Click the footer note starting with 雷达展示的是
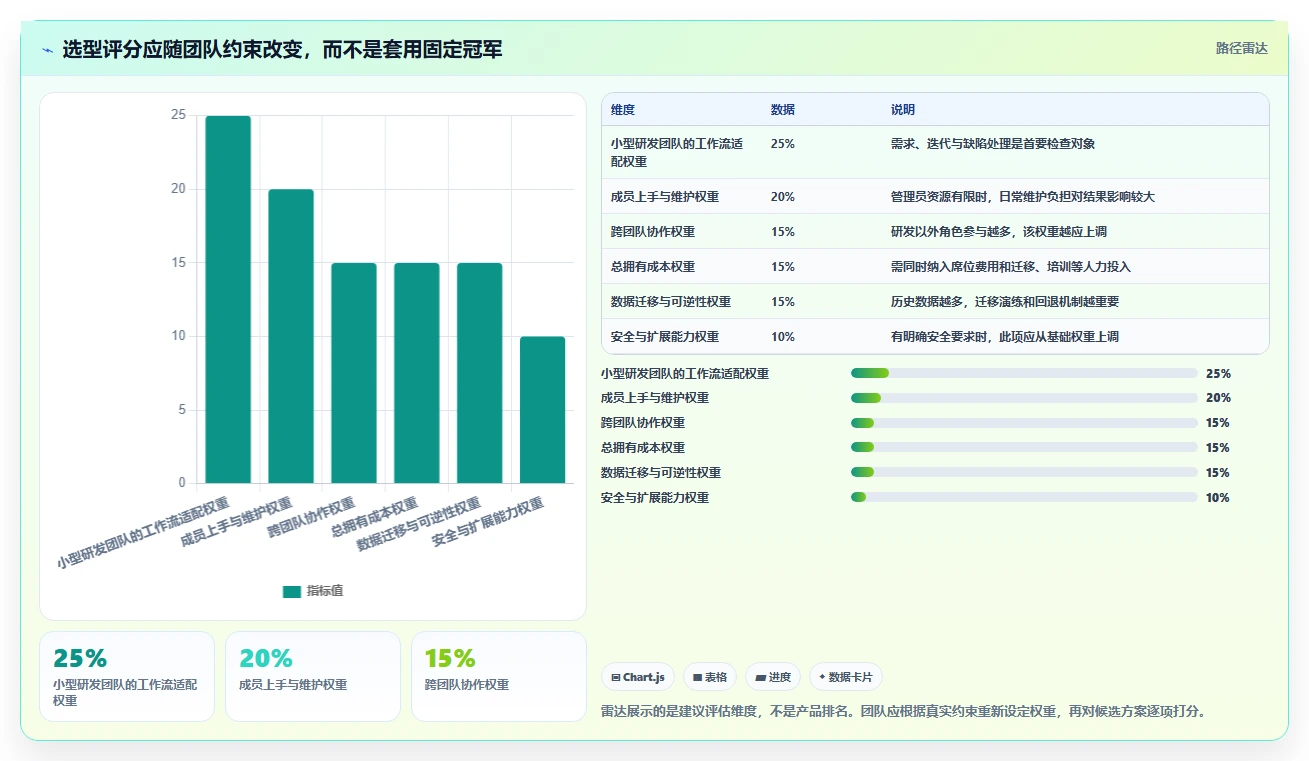The height and width of the screenshot is (761, 1309). coord(903,712)
